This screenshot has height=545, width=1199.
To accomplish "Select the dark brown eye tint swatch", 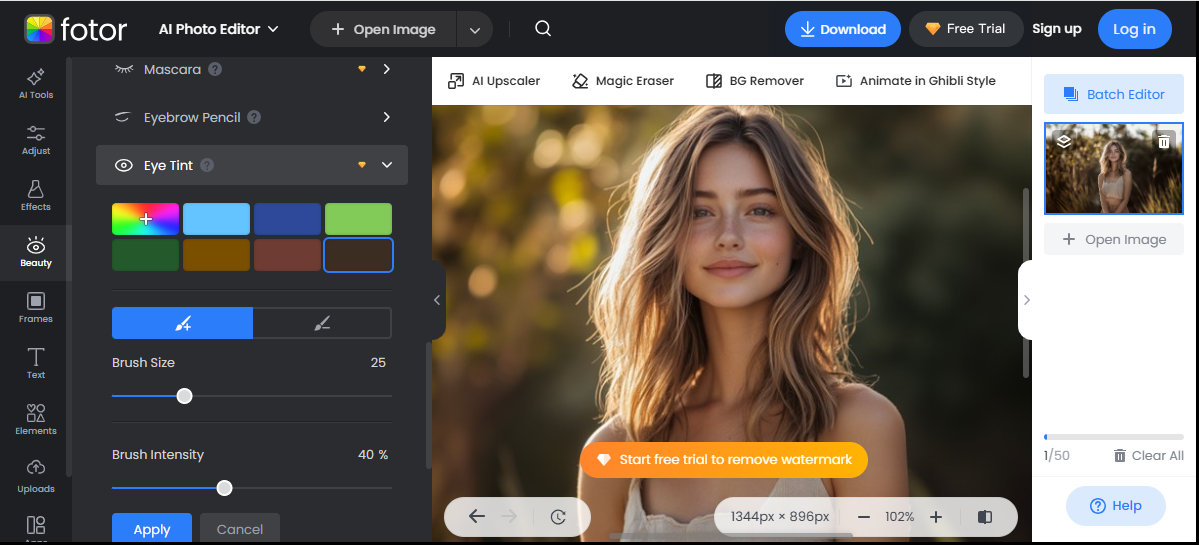I will (x=359, y=255).
